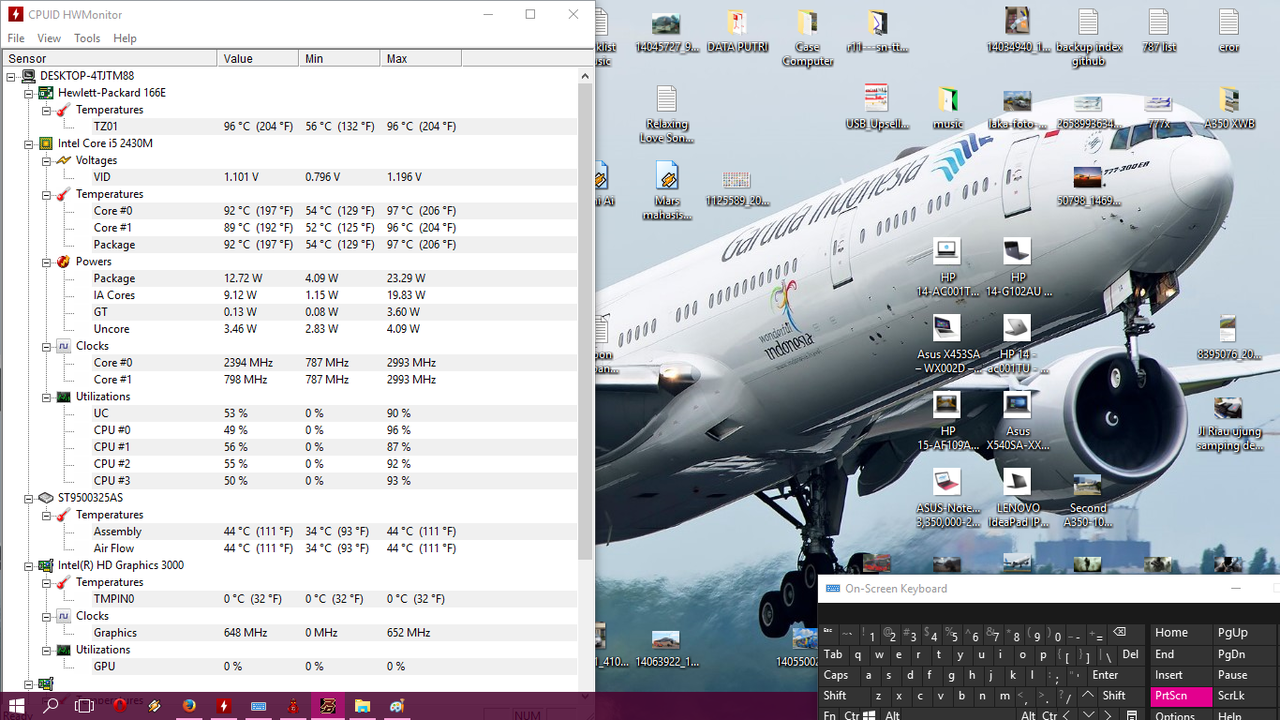Click the Intel Core i5 processor chip icon

[45, 143]
